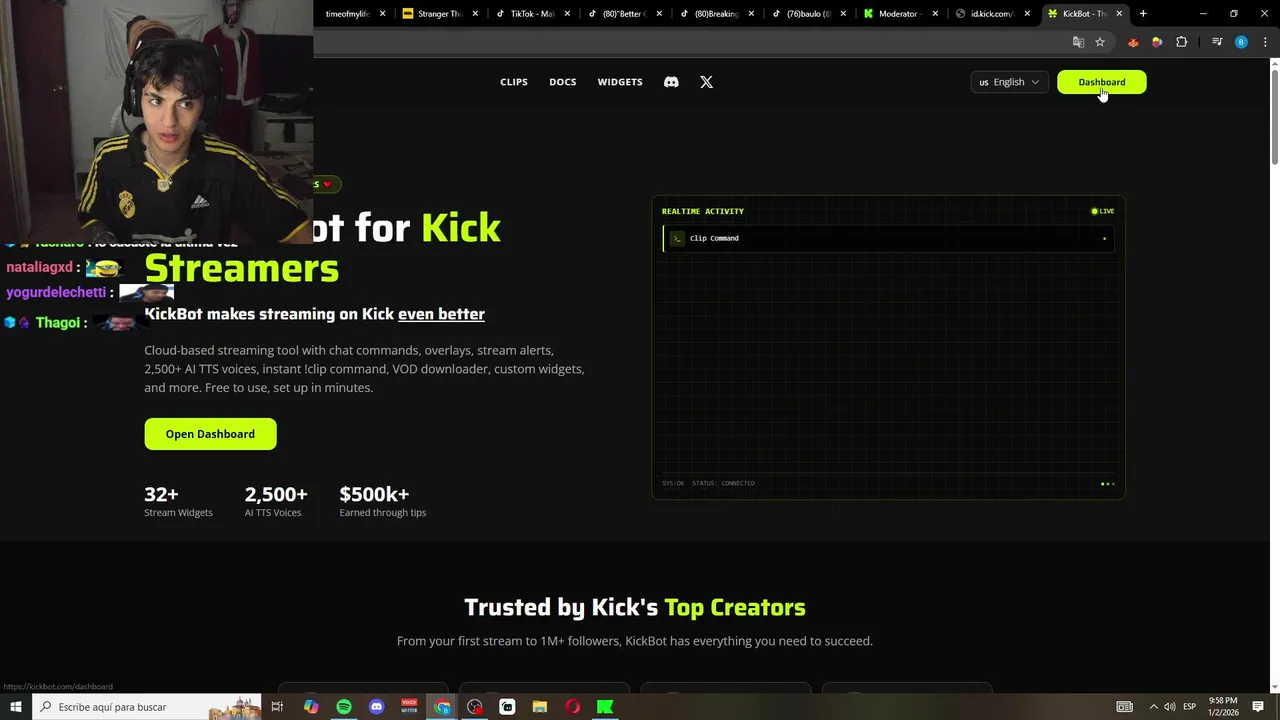This screenshot has height=720, width=1280.
Task: Click the Open Dashboard button
Action: pos(210,434)
